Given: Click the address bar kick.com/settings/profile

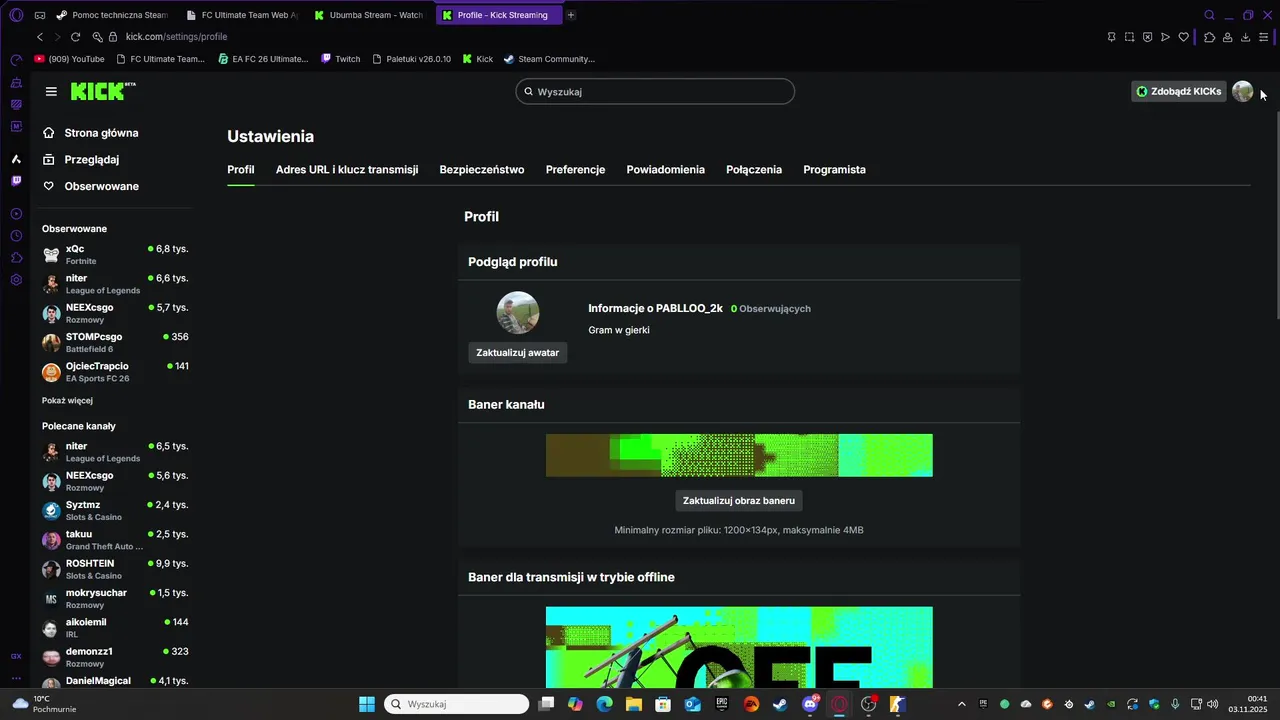Looking at the screenshot, I should point(176,36).
